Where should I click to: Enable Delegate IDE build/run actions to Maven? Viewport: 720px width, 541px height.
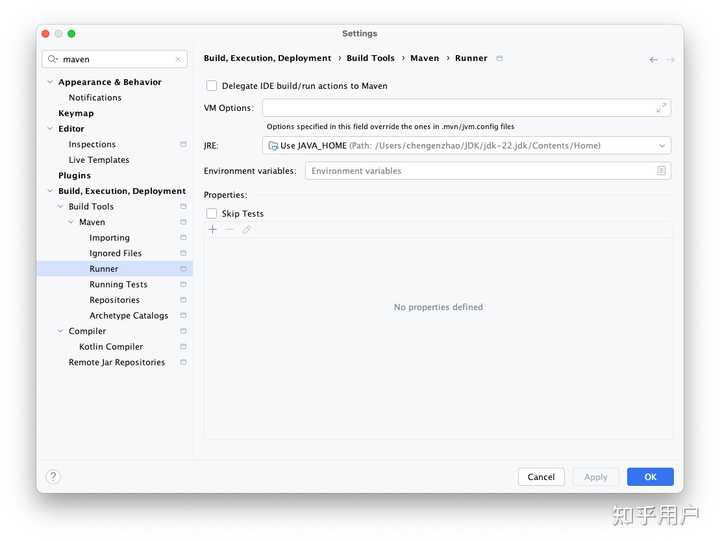211,86
